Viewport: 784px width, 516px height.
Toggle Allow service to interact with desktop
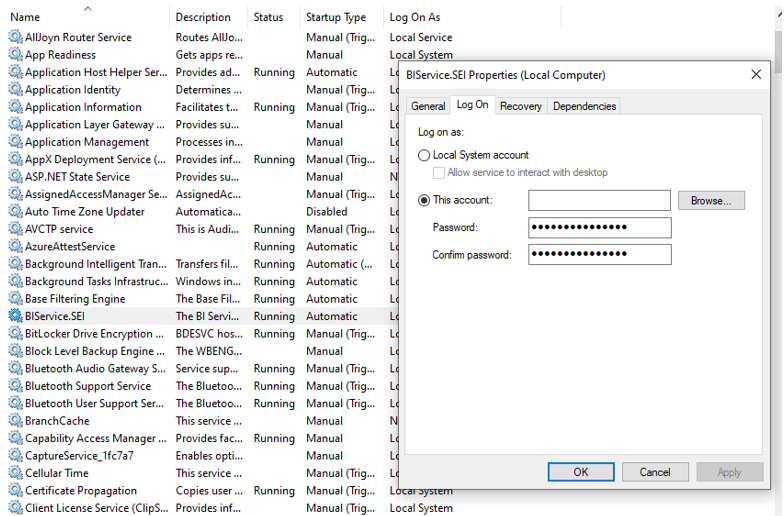[439, 173]
